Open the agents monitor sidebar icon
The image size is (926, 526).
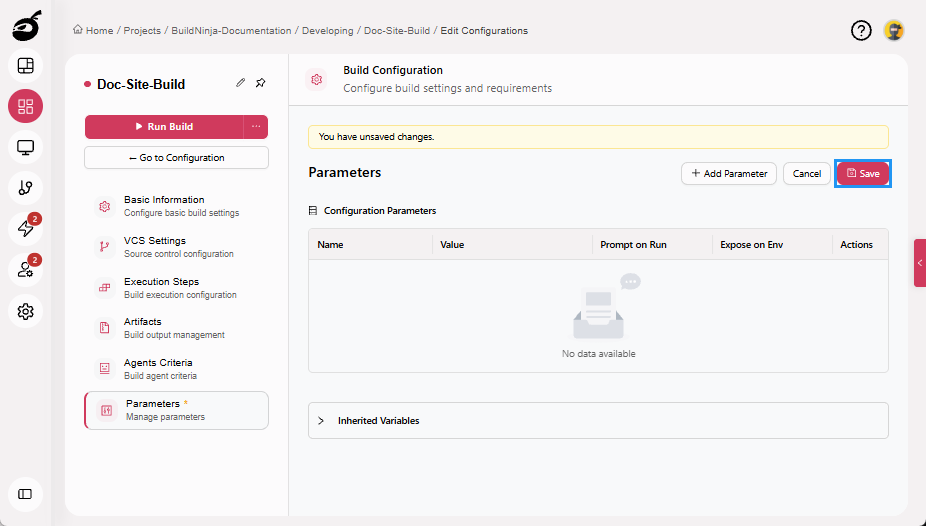[x=25, y=147]
